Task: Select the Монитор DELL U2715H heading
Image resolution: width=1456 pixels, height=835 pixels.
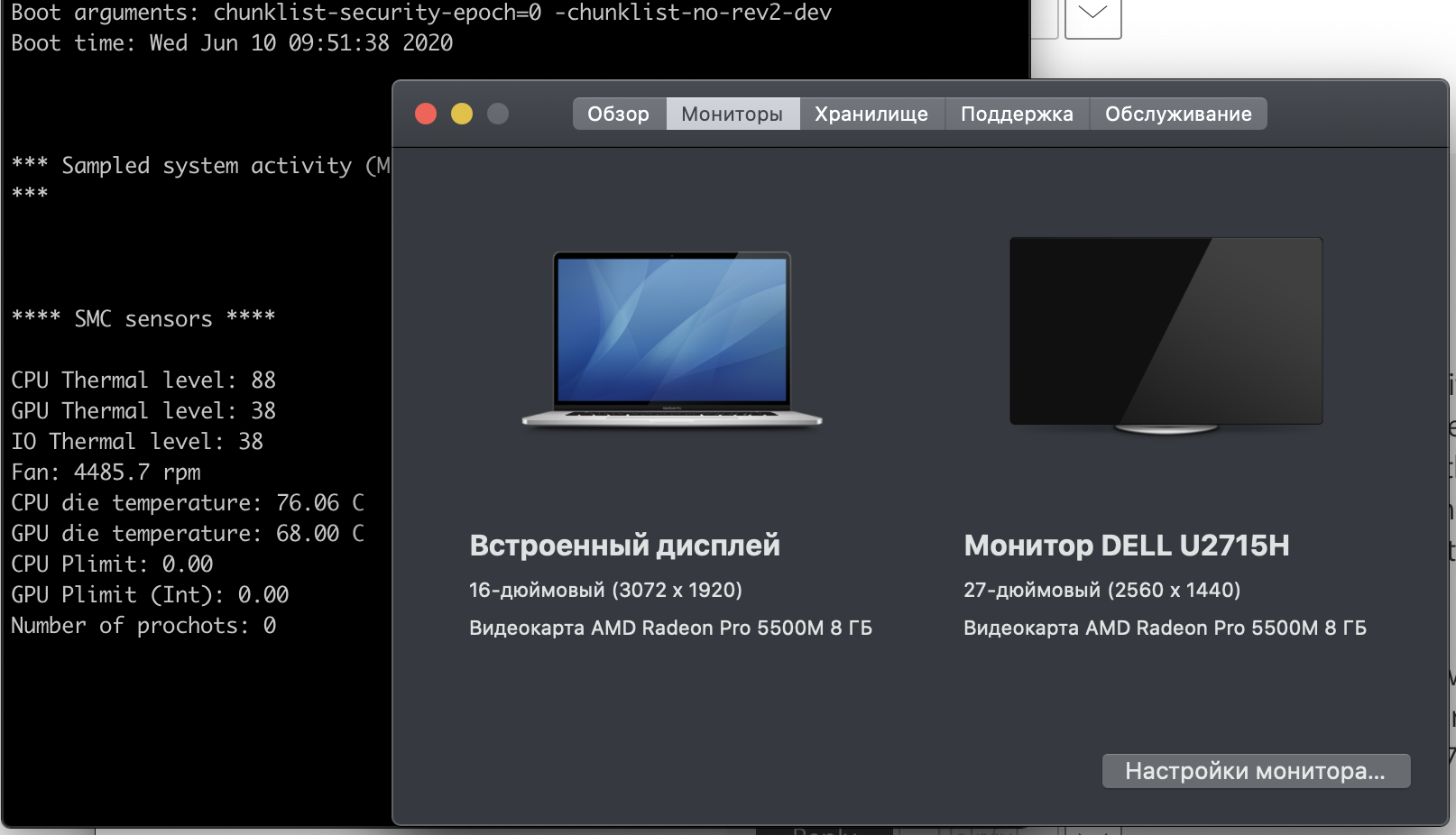Action: click(1127, 546)
